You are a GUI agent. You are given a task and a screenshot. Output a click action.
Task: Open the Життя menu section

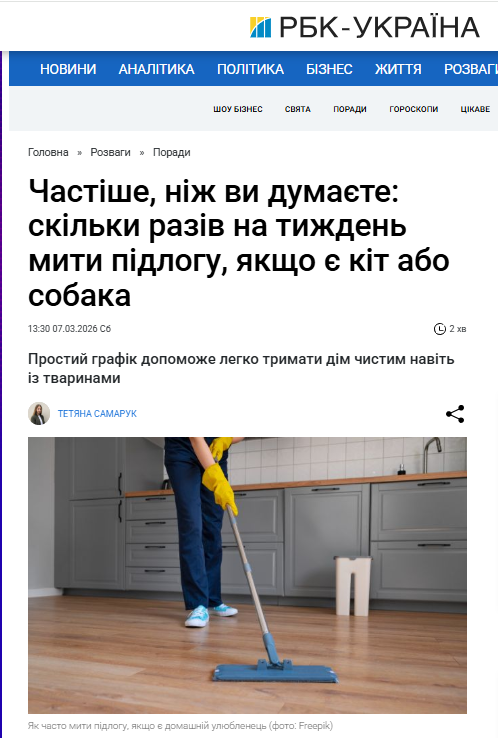pyautogui.click(x=398, y=69)
